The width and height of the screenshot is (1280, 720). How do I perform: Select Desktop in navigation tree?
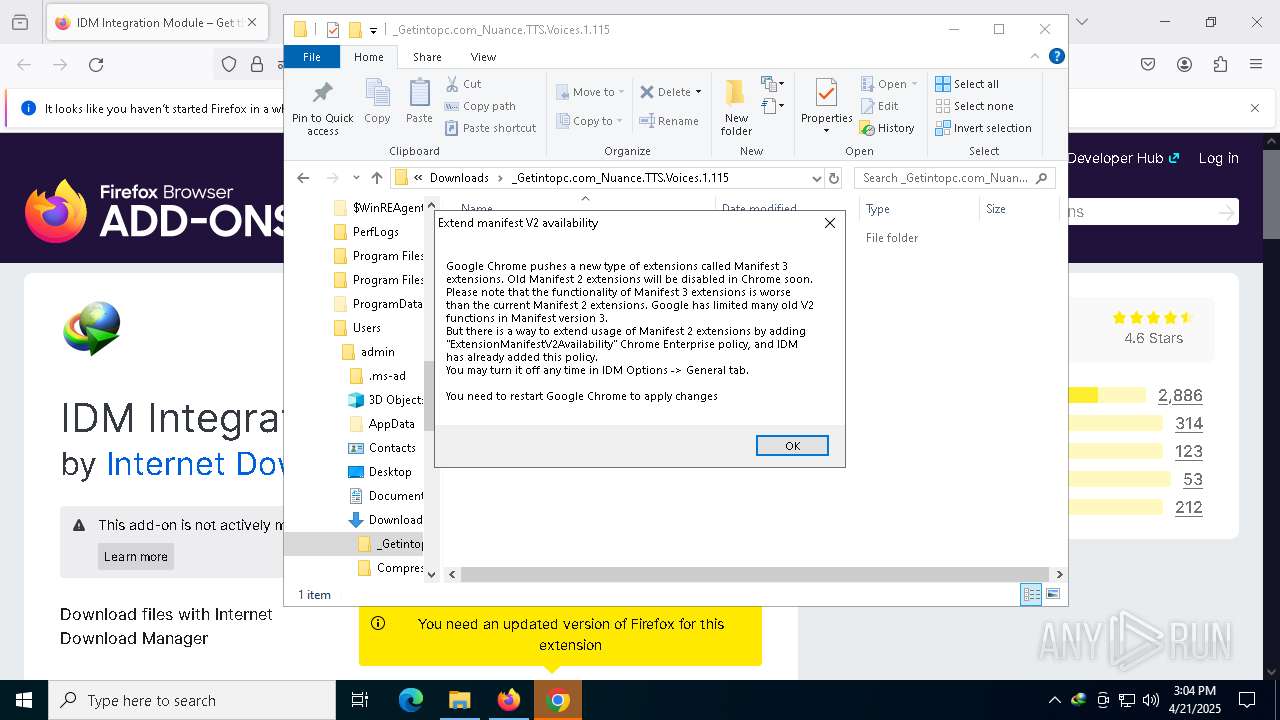coord(380,472)
